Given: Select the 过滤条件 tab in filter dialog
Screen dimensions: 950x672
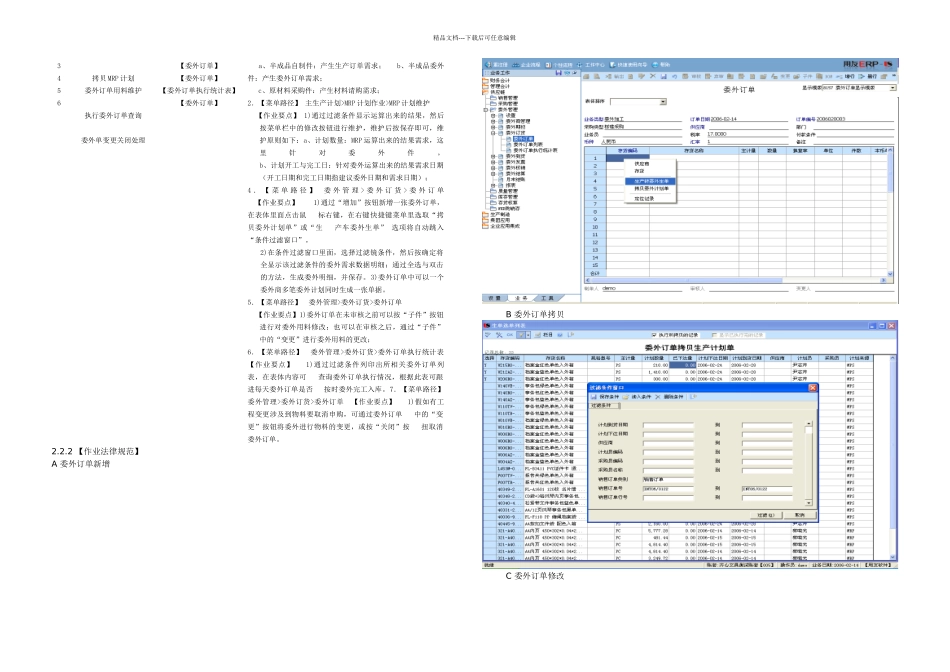Looking at the screenshot, I should tap(604, 405).
